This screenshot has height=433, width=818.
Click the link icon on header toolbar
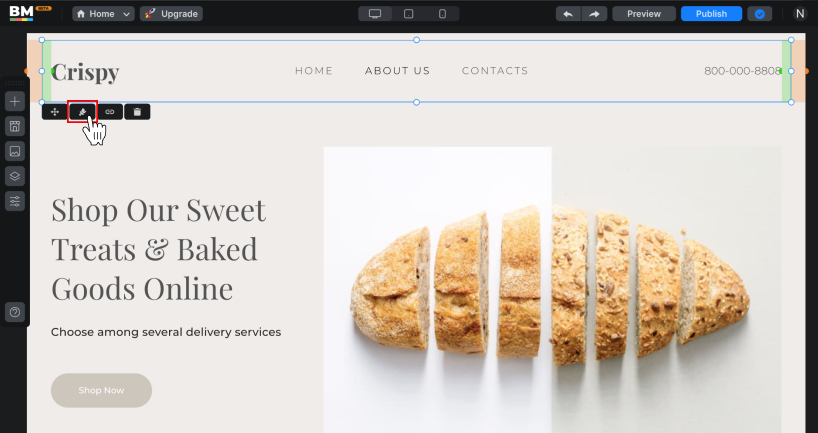[110, 112]
